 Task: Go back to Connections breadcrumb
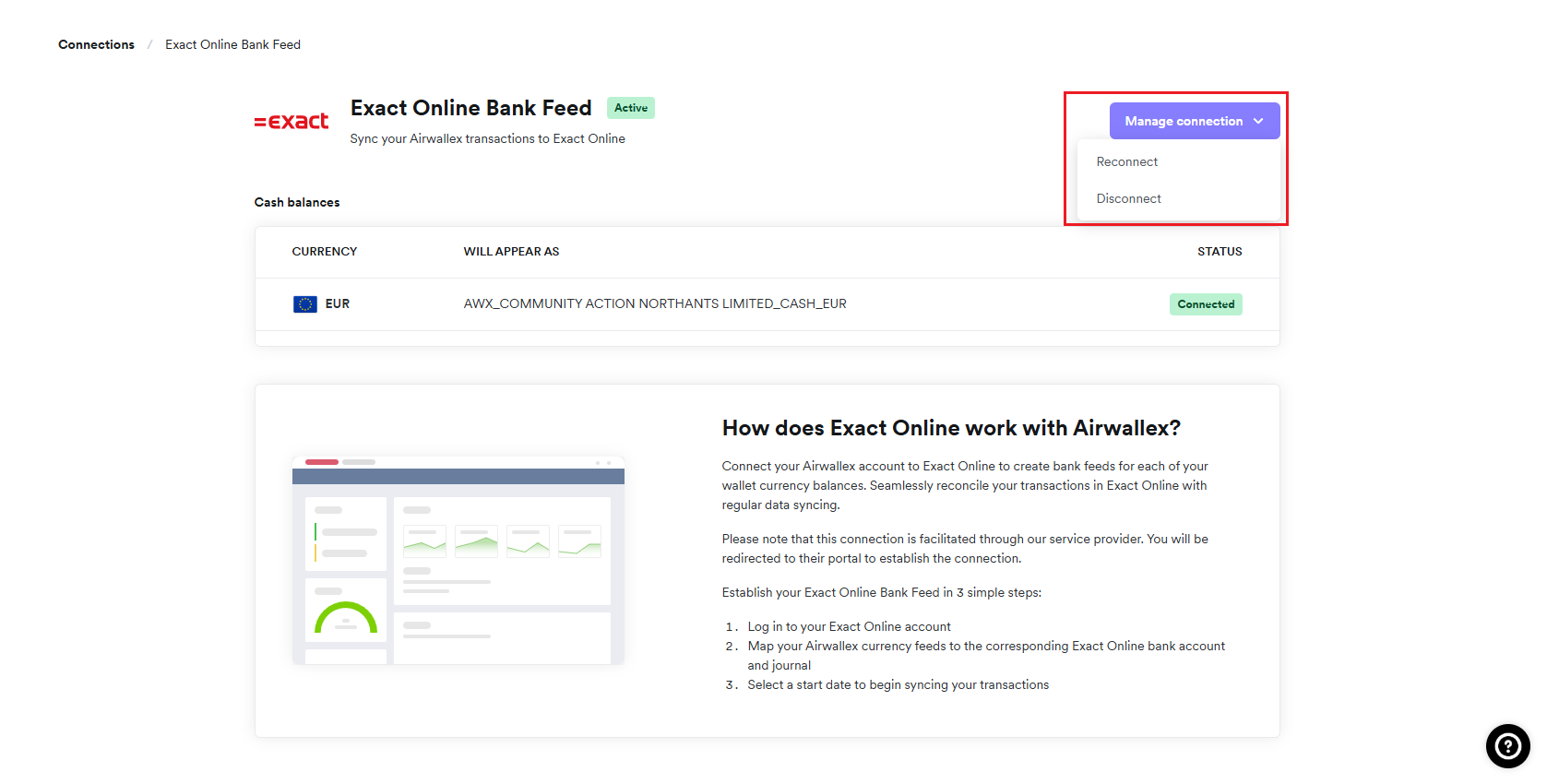(x=96, y=44)
